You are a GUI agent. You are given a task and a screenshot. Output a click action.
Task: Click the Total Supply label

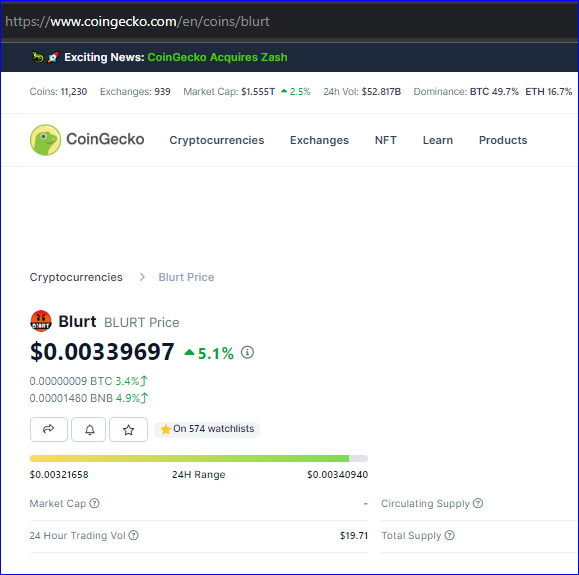(411, 535)
